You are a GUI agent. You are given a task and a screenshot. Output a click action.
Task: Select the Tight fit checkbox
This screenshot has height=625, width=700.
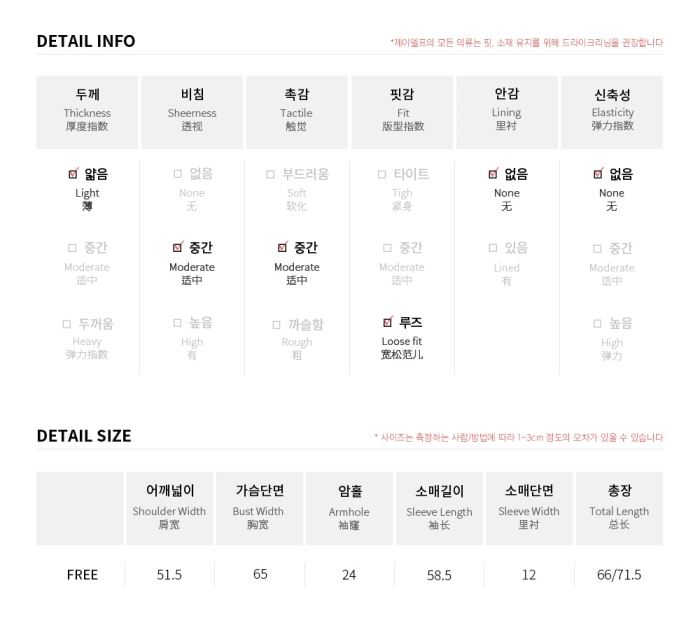pyautogui.click(x=381, y=174)
